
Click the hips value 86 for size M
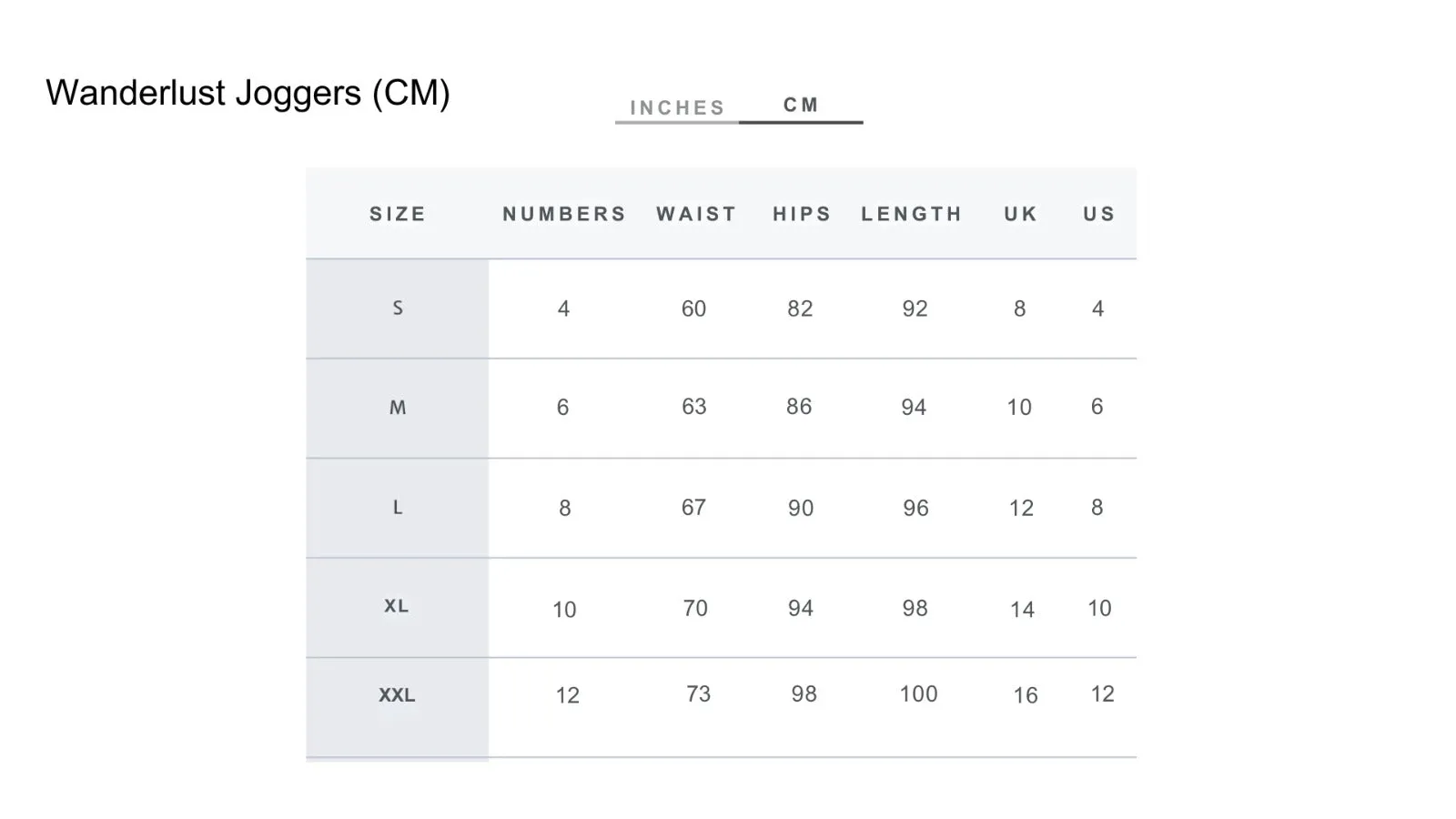point(799,407)
